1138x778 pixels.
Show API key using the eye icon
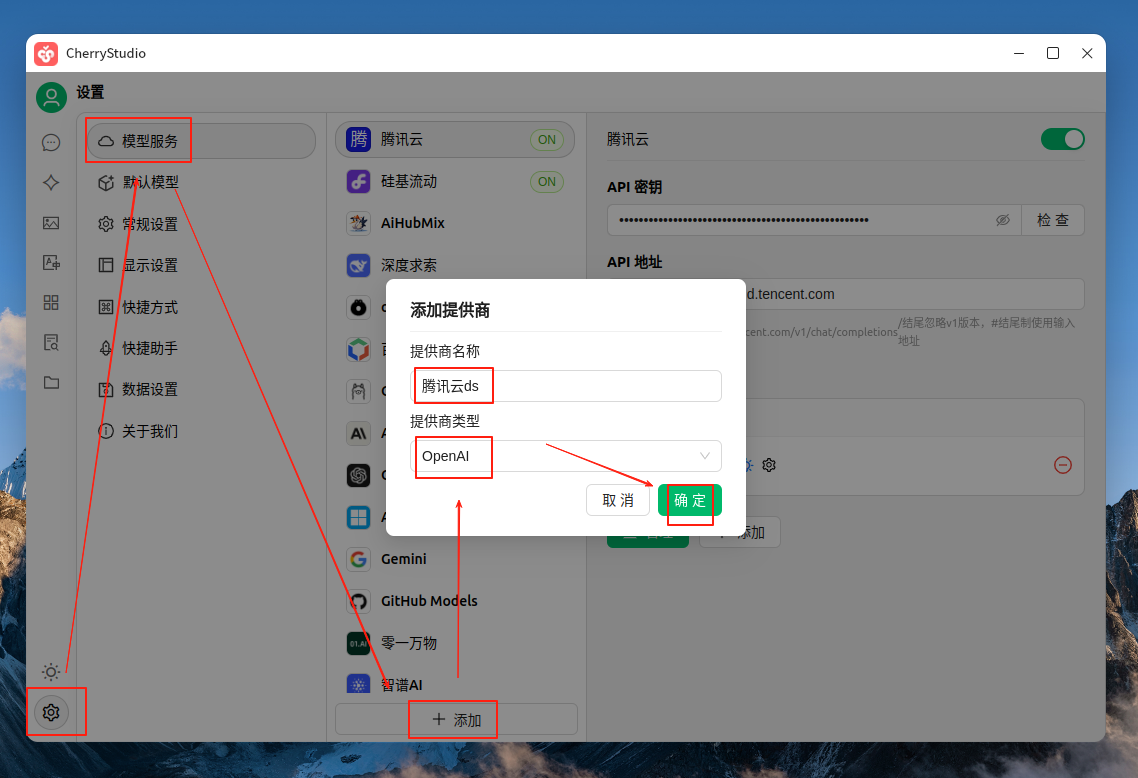click(1003, 220)
